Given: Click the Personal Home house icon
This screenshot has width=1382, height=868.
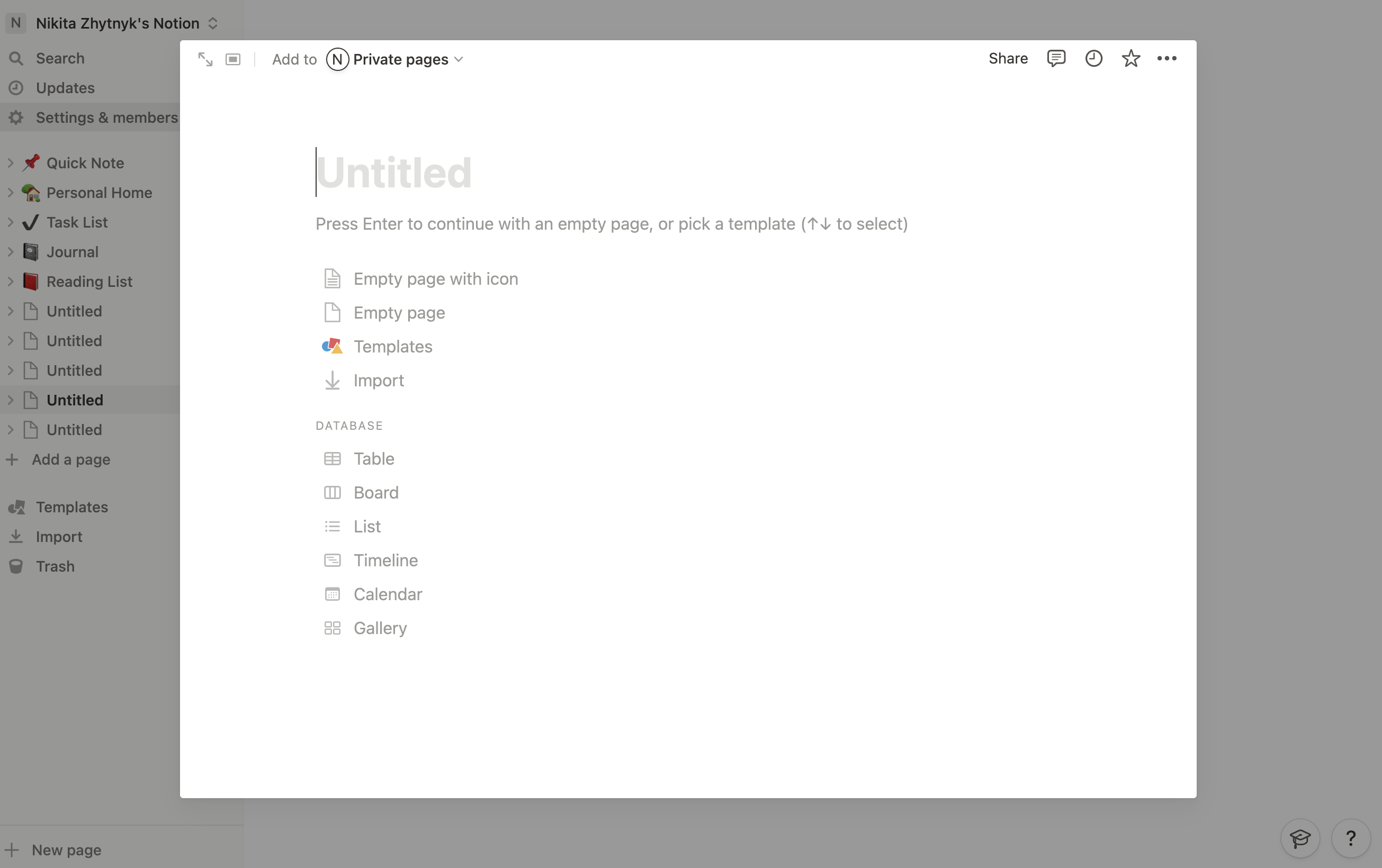Looking at the screenshot, I should tap(31, 193).
